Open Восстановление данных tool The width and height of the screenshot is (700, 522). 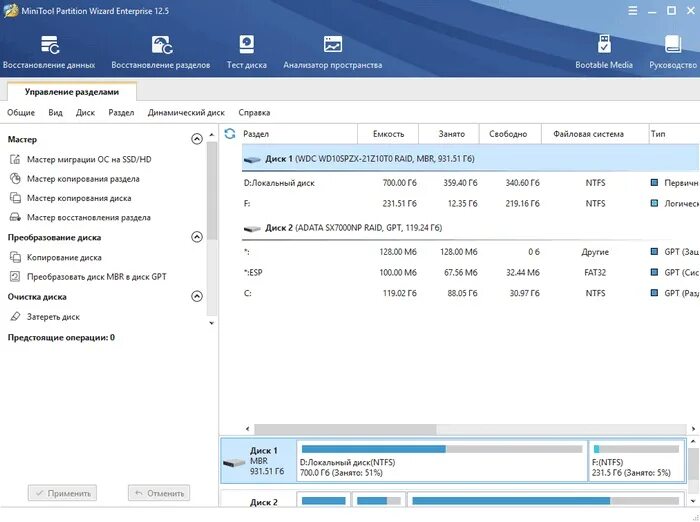[x=49, y=52]
